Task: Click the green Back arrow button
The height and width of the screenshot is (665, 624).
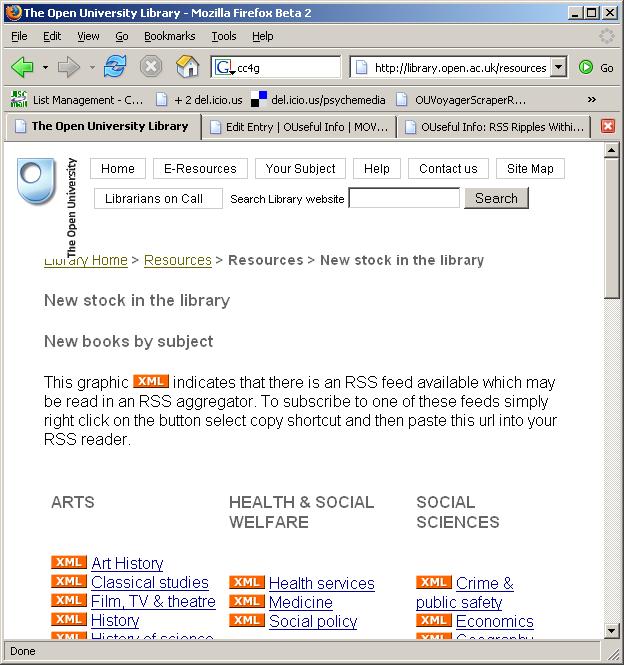Action: (22, 67)
